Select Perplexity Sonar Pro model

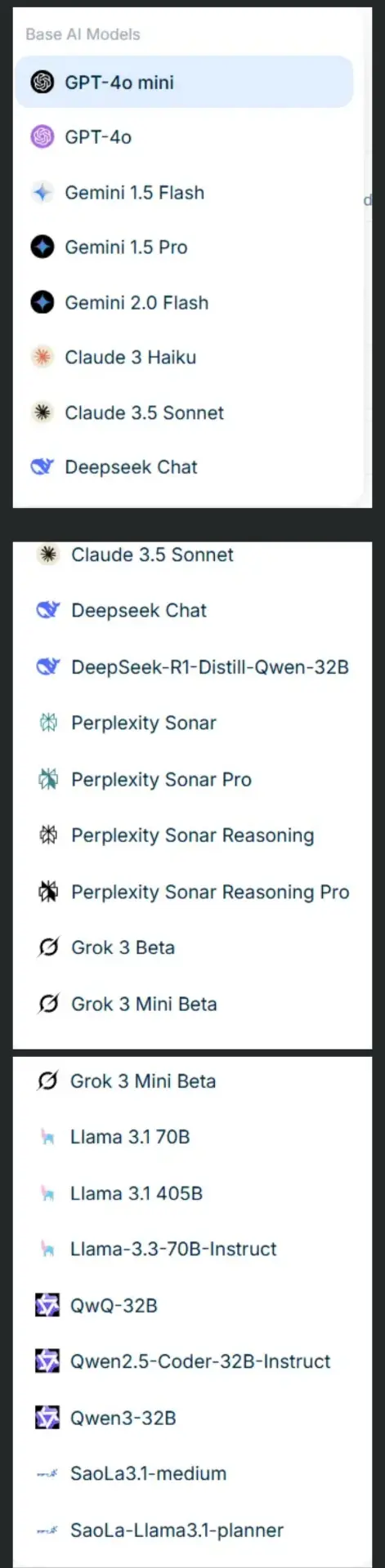193,779
